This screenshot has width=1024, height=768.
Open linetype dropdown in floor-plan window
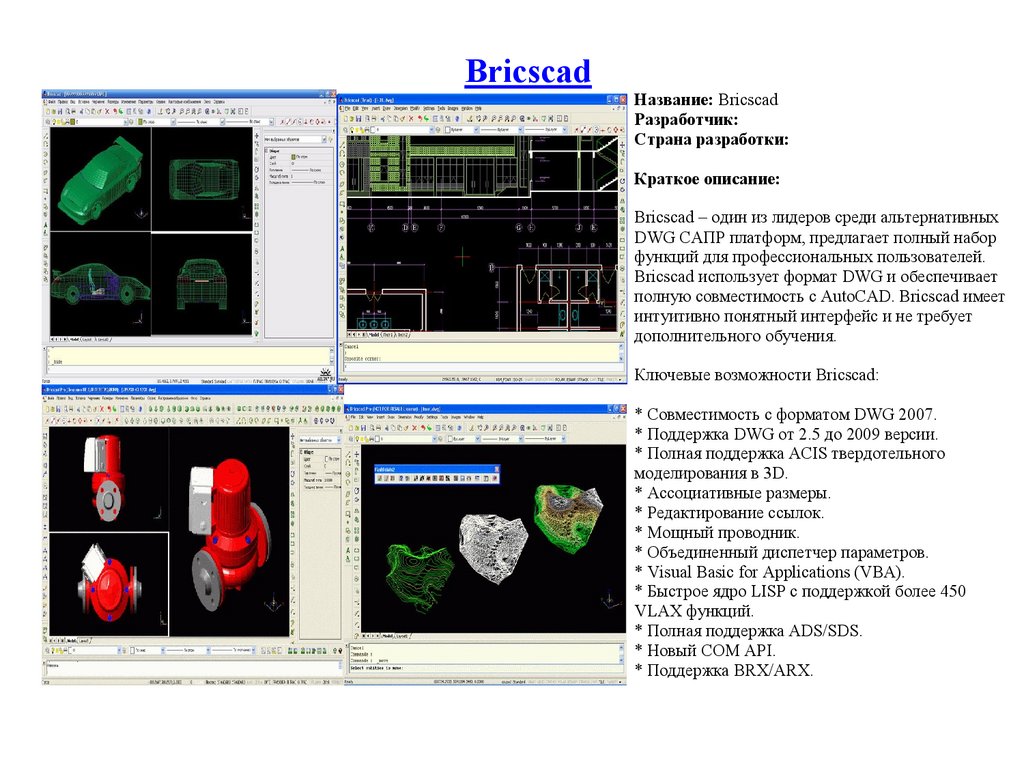click(x=520, y=130)
